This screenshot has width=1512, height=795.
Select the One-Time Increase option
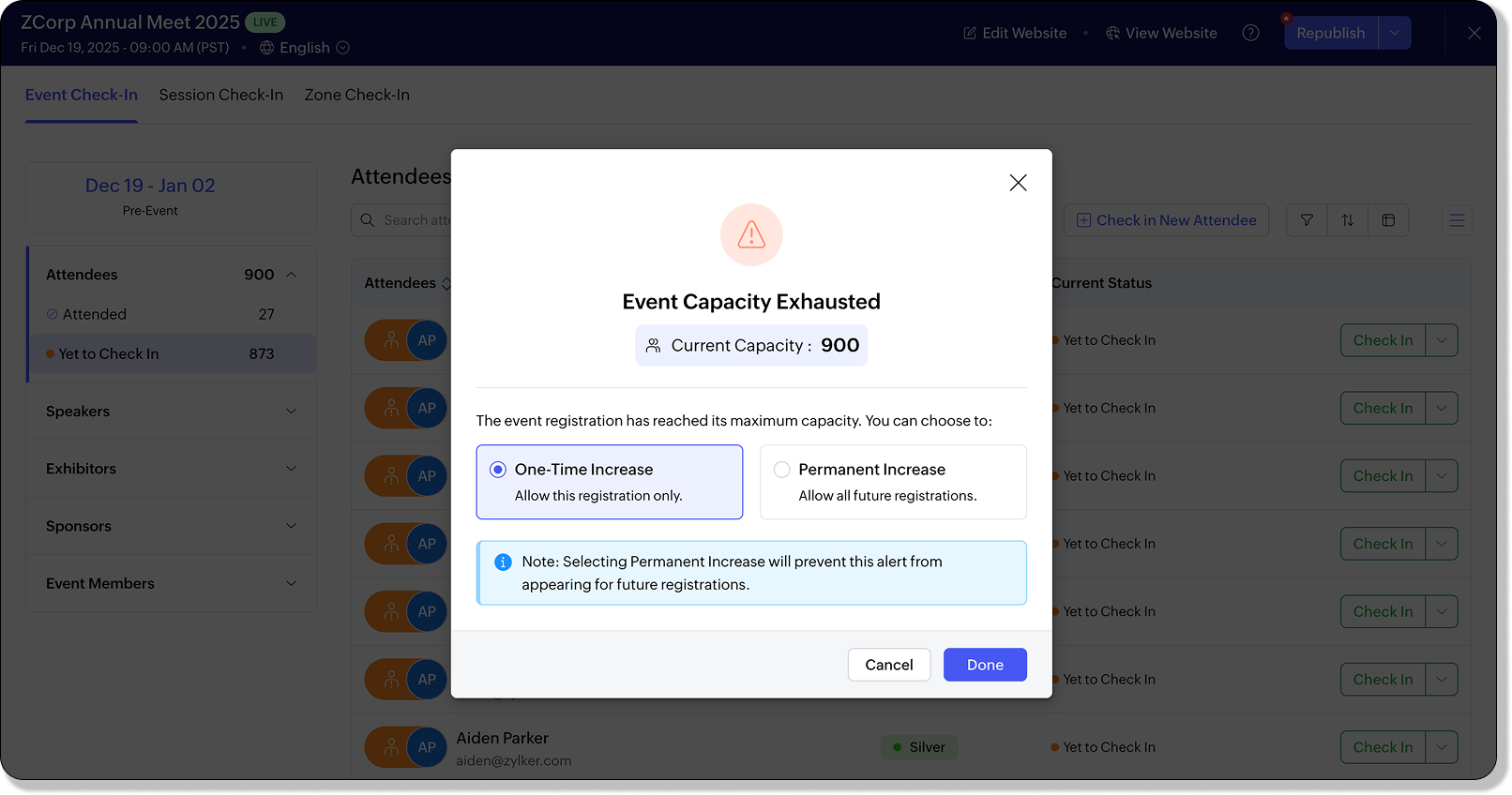[x=498, y=470]
